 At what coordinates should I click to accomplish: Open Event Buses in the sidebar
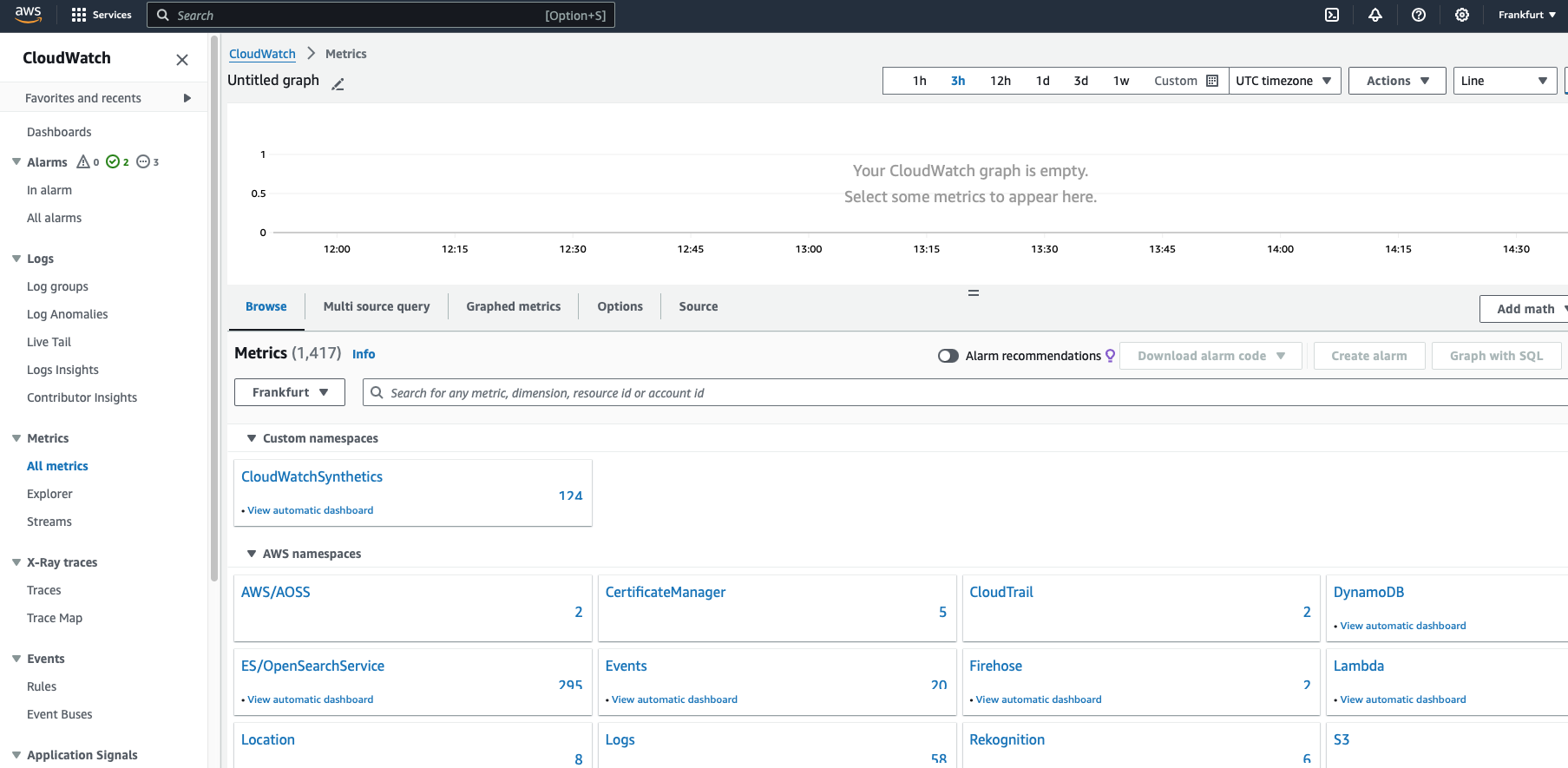point(60,714)
